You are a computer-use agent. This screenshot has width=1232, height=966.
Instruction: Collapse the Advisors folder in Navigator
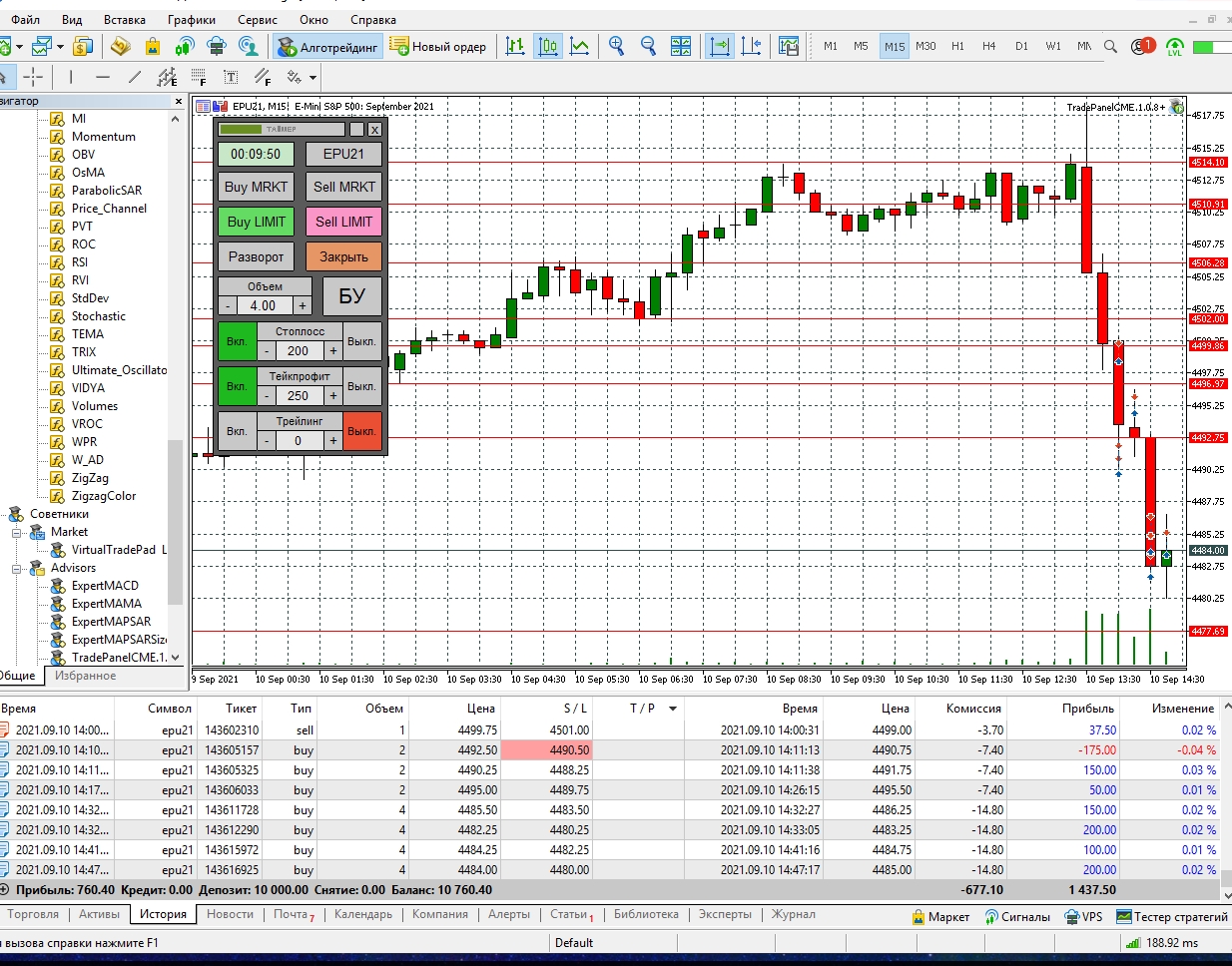(x=16, y=569)
